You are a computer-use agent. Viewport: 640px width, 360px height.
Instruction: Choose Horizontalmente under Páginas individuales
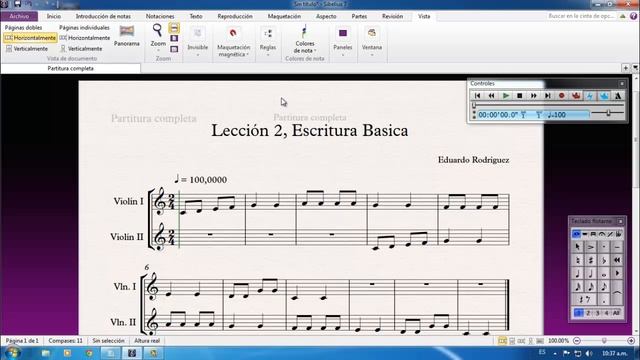coord(85,38)
